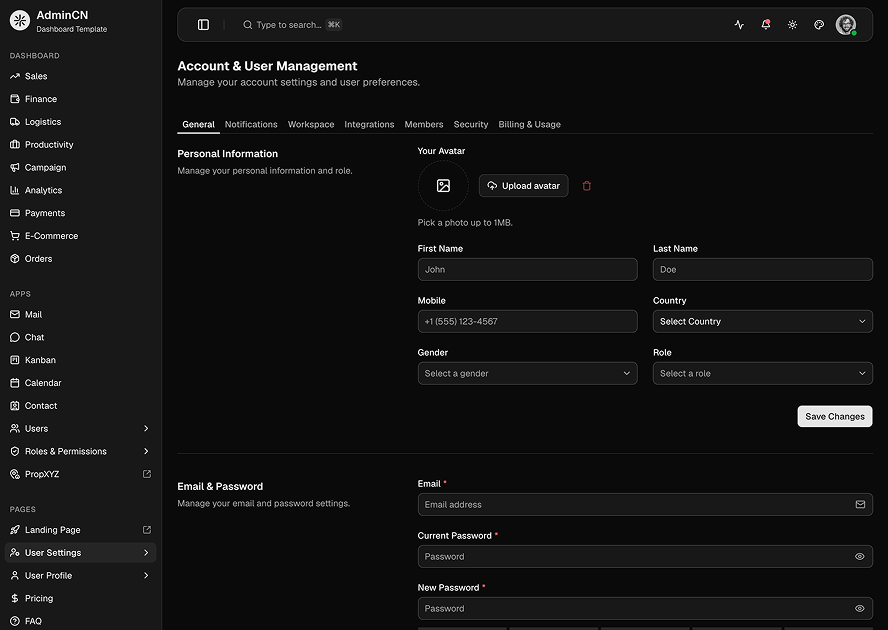This screenshot has width=888, height=630.
Task: Open FAQ page in sidebar
Action: (x=80, y=621)
